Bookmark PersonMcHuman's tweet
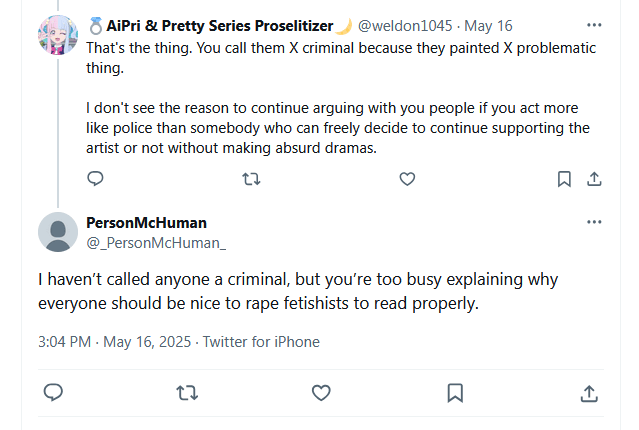 (x=454, y=392)
